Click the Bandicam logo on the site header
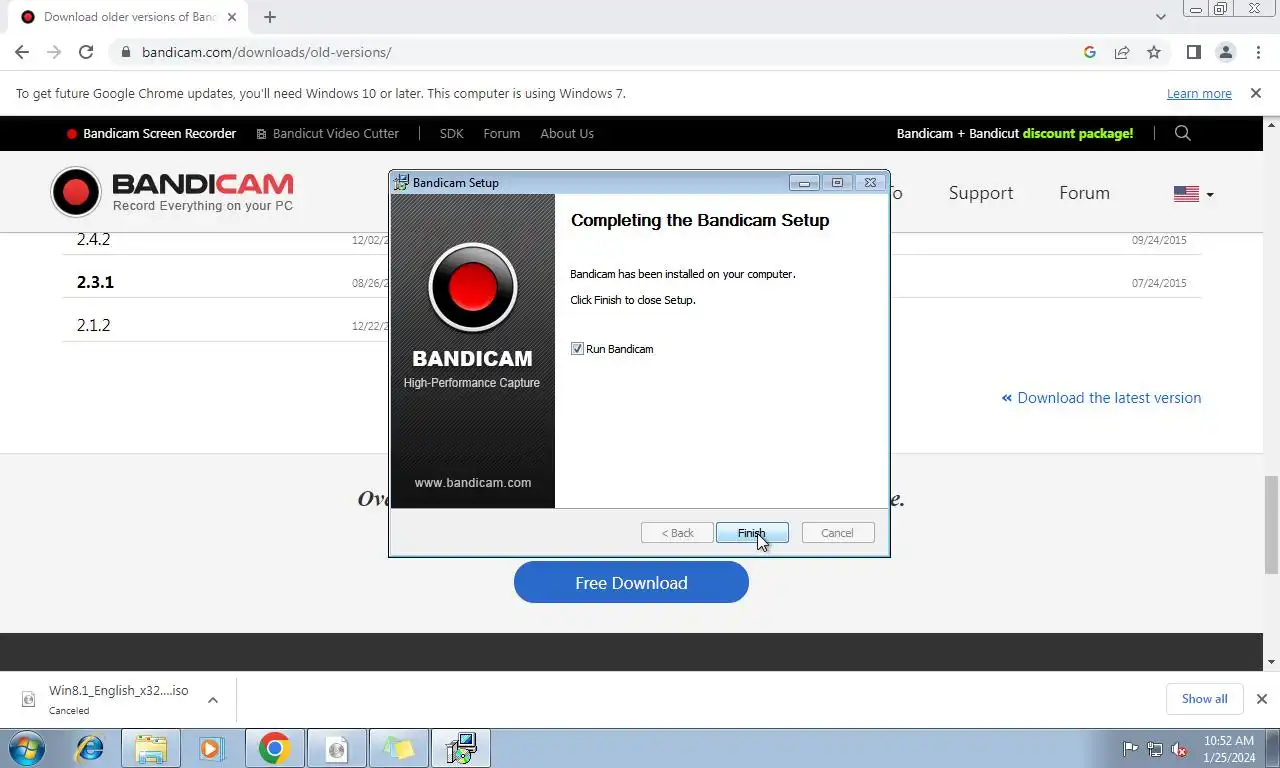Screen dimensions: 1280x768 coord(173,192)
